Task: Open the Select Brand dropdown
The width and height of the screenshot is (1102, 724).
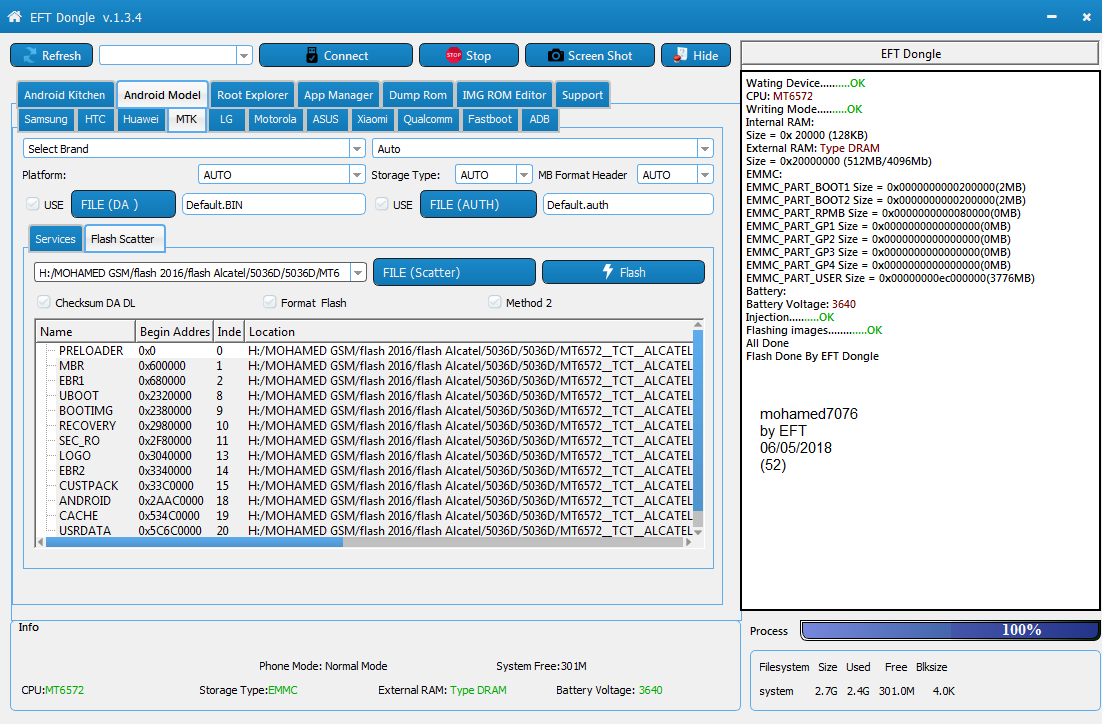Action: 357,148
